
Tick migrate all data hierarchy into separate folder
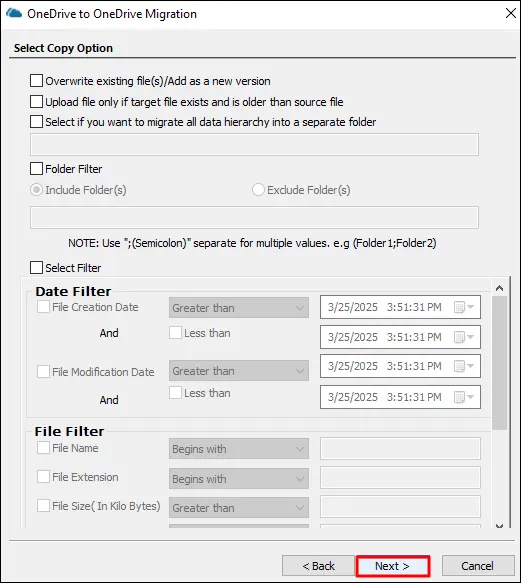tap(36, 122)
